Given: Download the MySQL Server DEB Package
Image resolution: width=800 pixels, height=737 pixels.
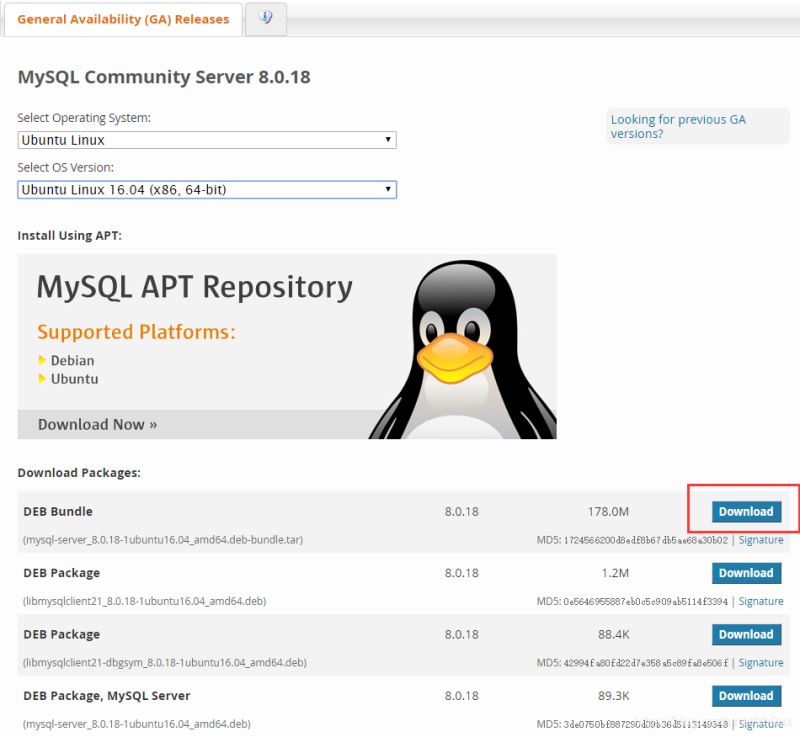Looking at the screenshot, I should 746,696.
